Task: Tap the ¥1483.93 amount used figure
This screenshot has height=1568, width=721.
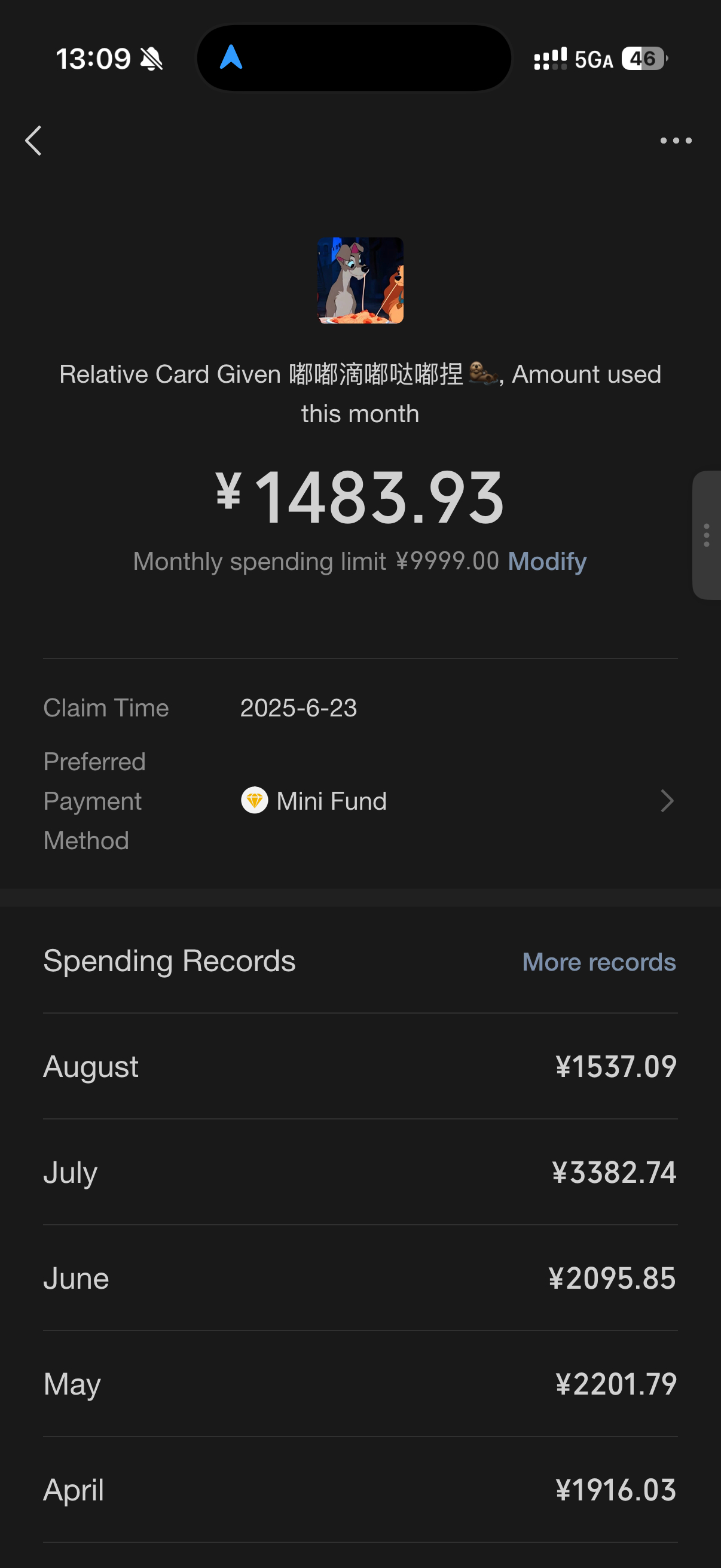Action: (360, 498)
